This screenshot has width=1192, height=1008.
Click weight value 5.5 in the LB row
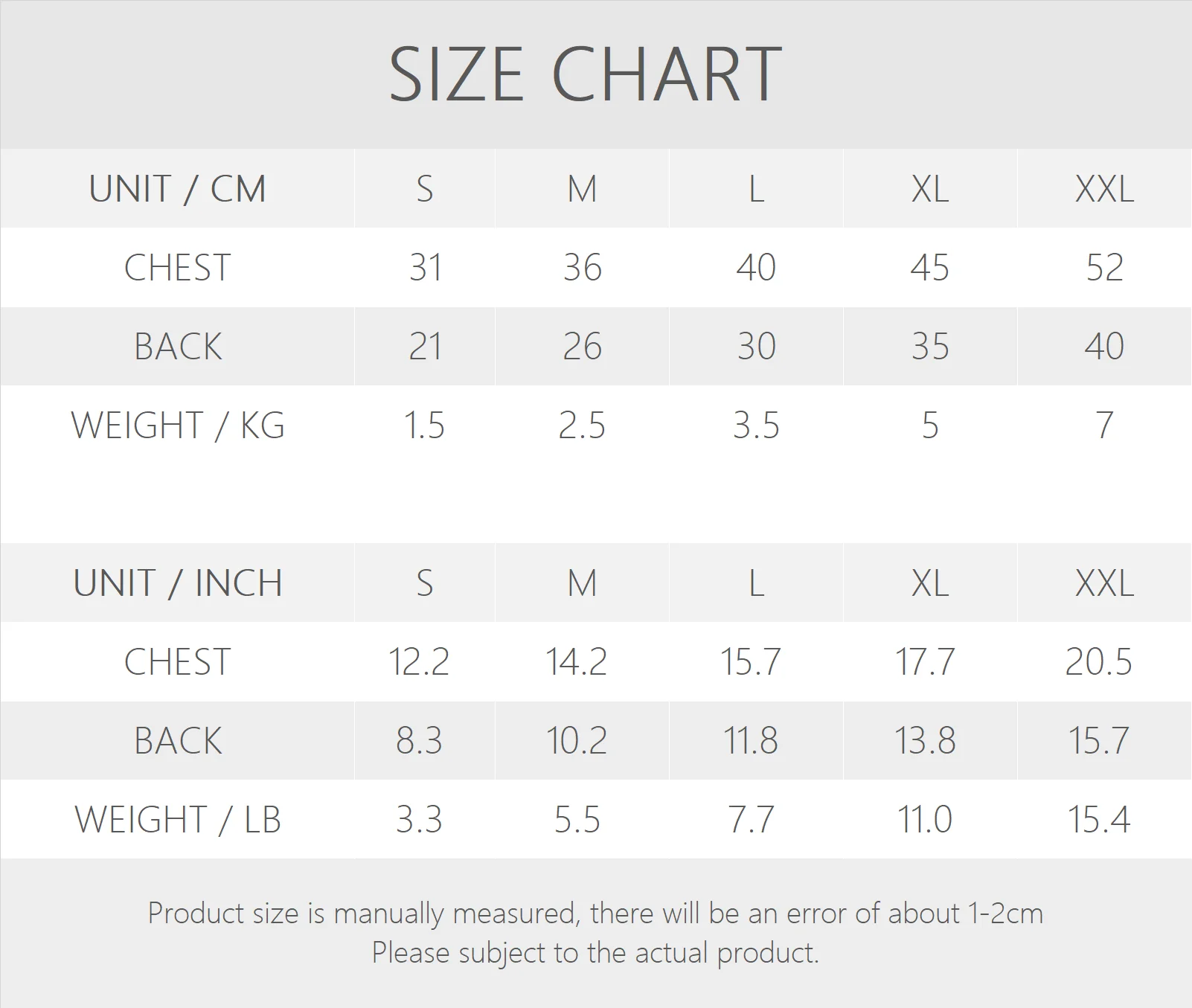tap(577, 820)
